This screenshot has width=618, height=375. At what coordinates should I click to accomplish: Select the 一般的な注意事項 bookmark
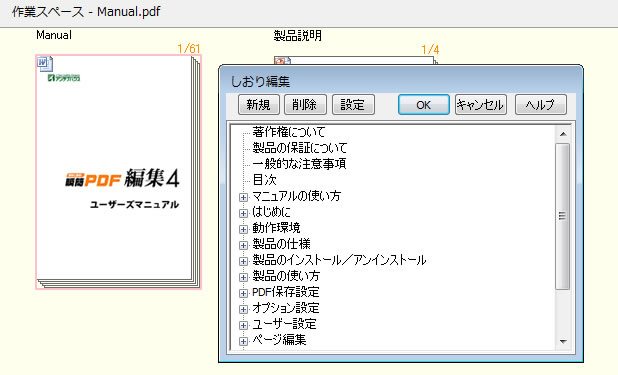tap(299, 164)
